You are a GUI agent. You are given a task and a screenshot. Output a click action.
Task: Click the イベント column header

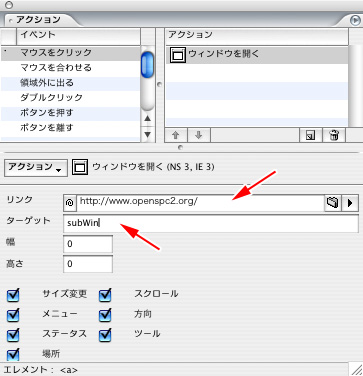(x=78, y=35)
